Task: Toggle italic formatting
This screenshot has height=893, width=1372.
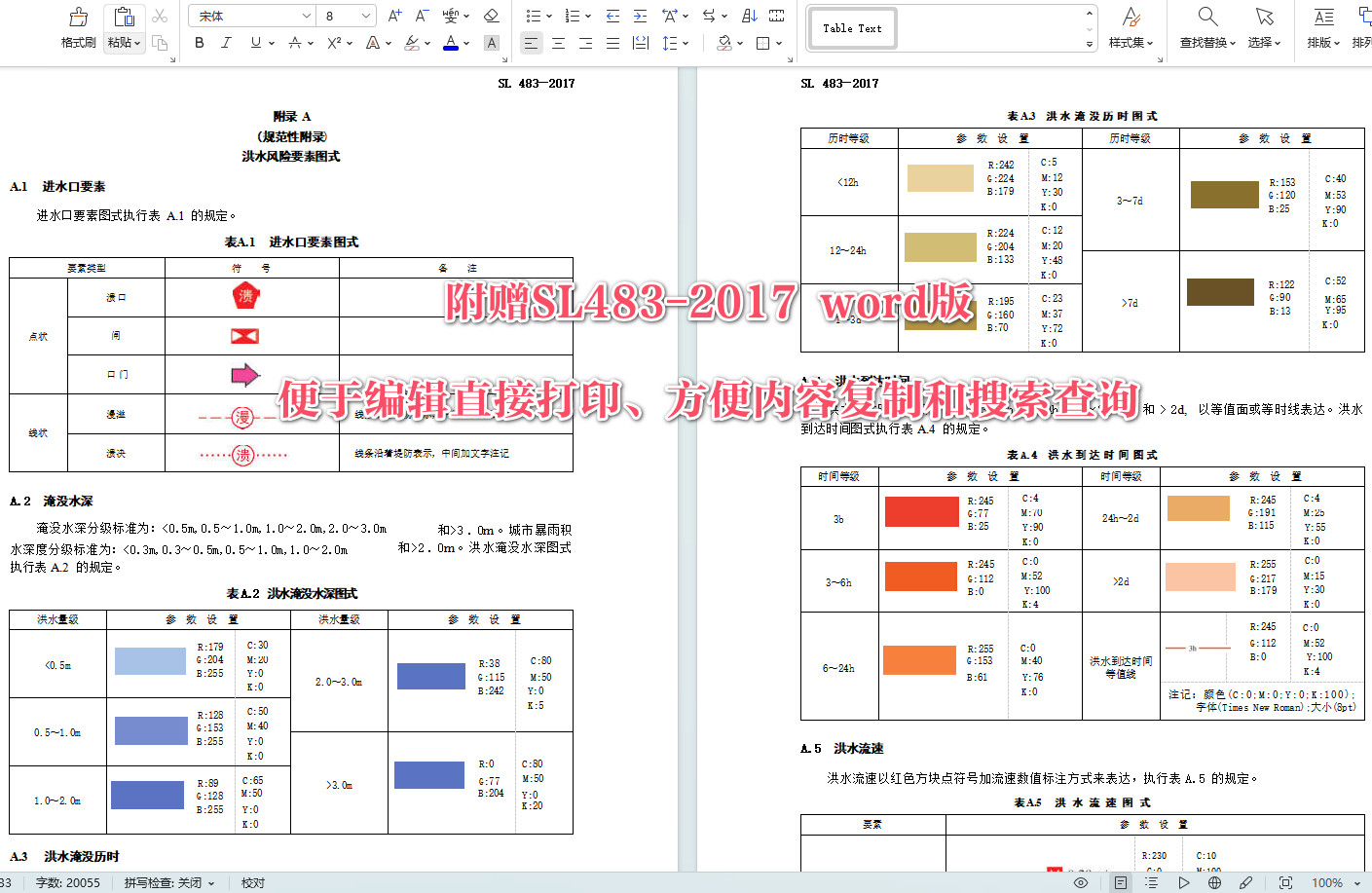Action: (225, 43)
